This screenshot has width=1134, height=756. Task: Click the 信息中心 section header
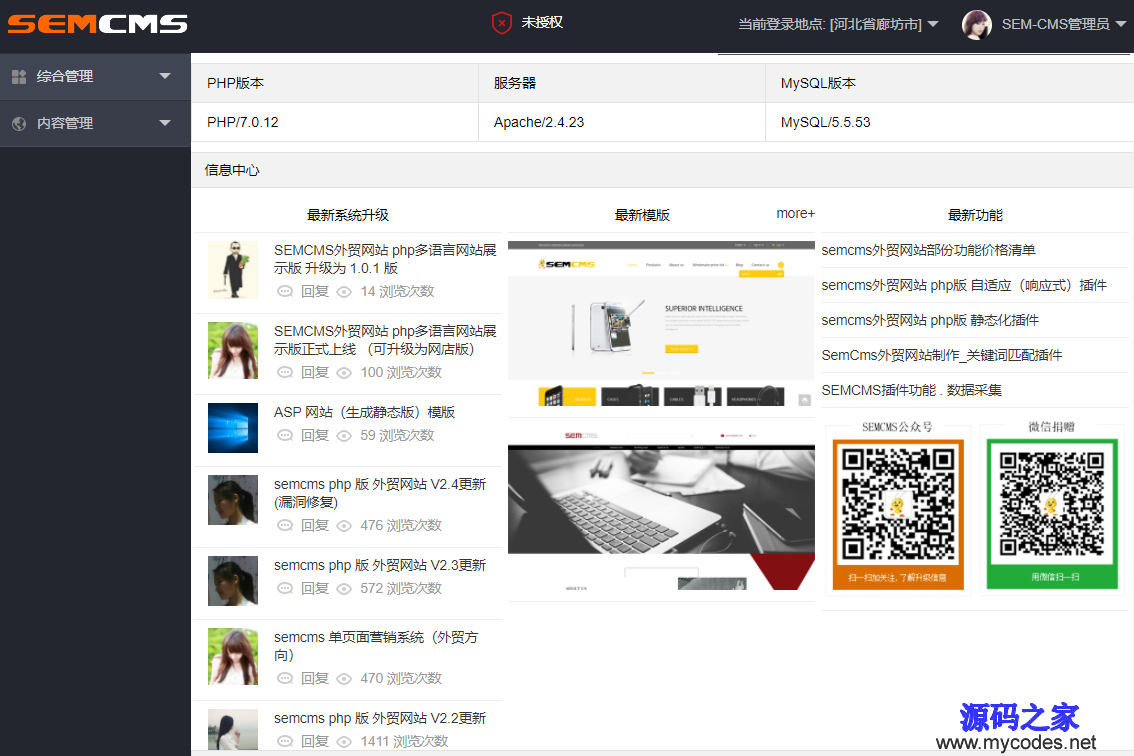[x=232, y=170]
